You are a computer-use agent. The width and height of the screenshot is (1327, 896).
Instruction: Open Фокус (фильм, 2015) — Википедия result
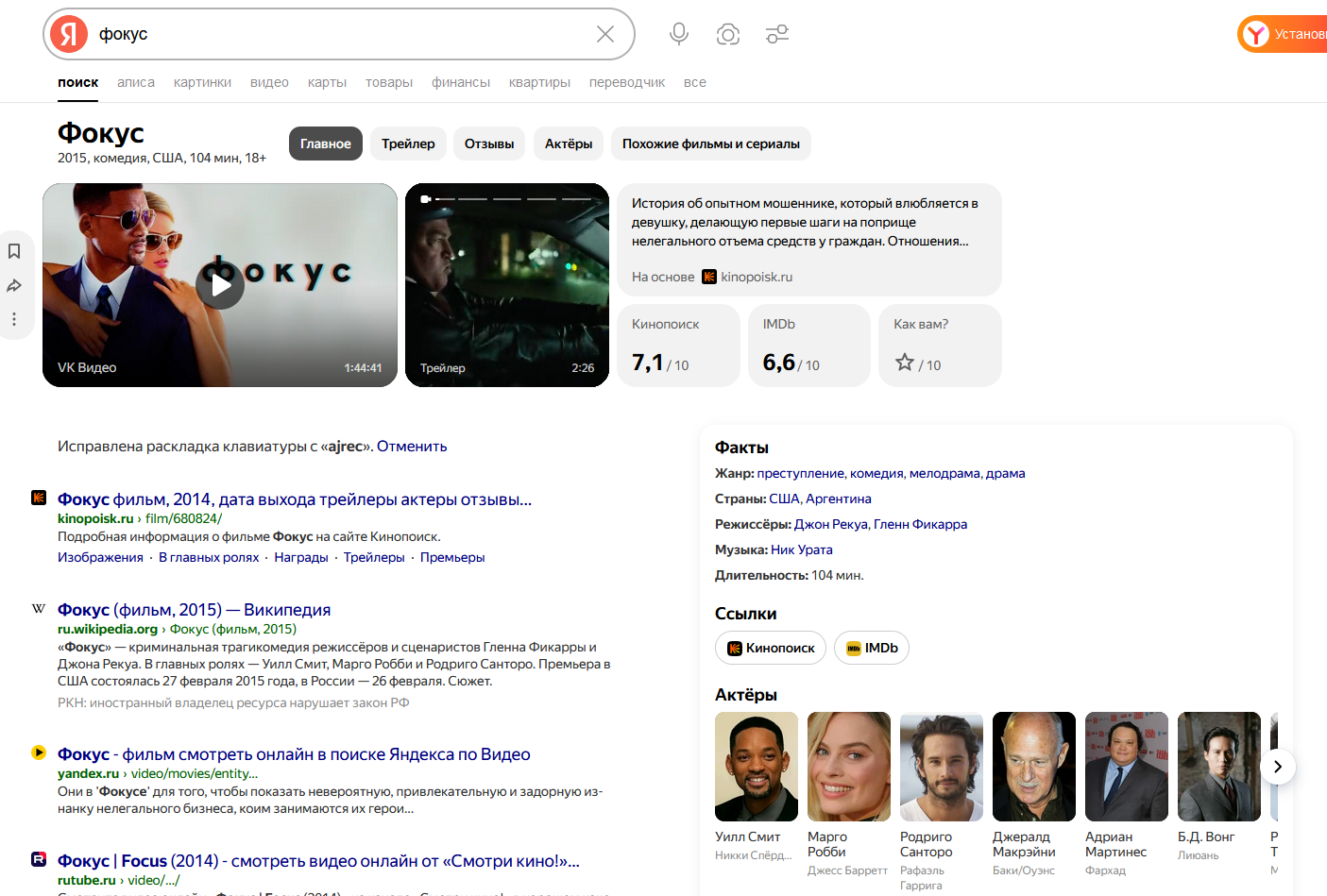point(194,610)
